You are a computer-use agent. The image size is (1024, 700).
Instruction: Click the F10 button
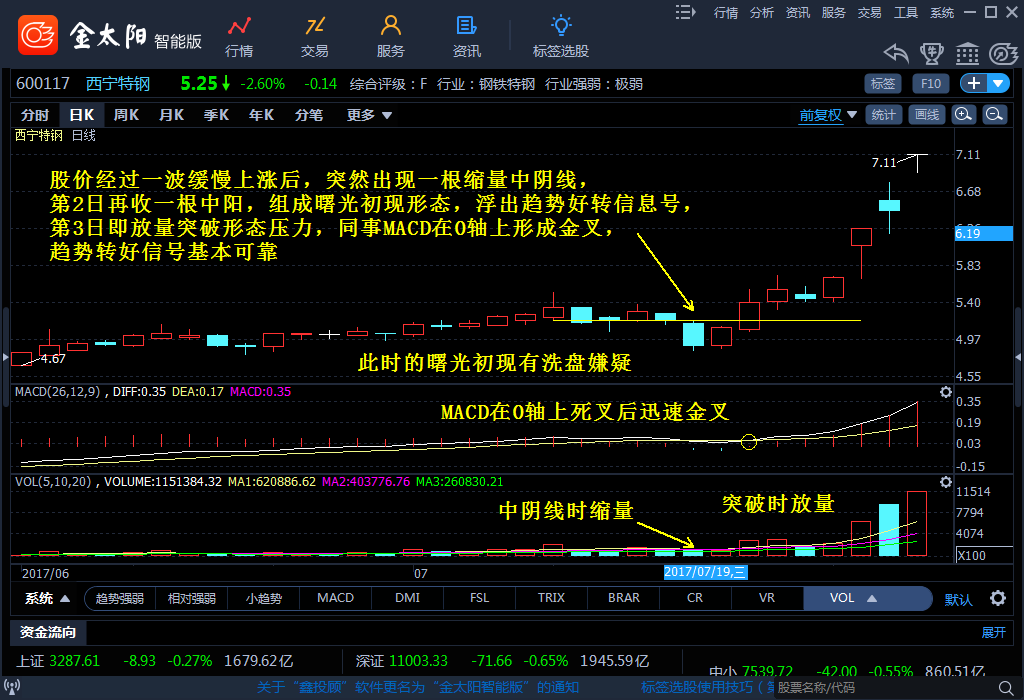(x=931, y=83)
